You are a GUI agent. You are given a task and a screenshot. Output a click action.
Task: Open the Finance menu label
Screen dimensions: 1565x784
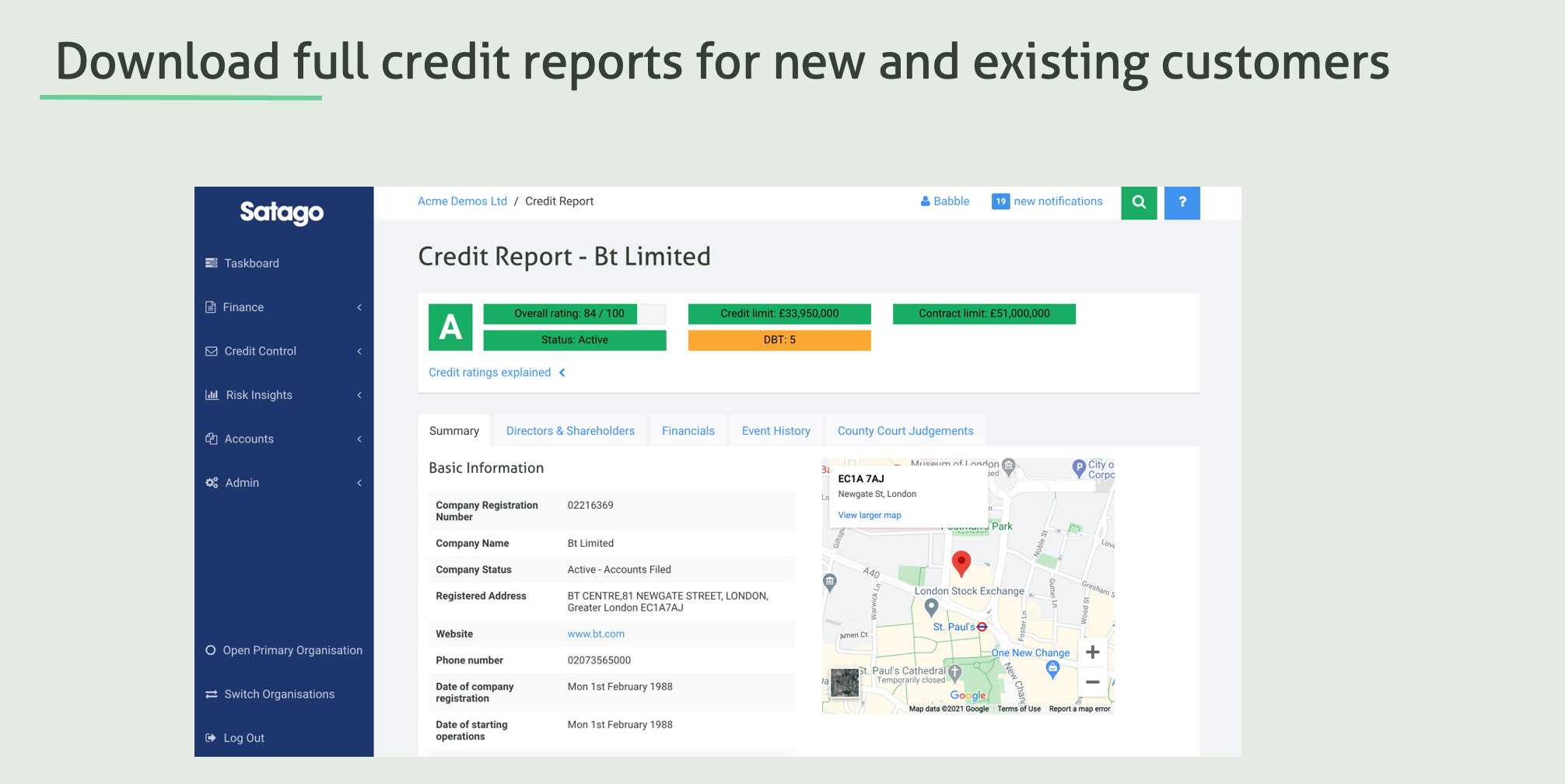[x=243, y=307]
